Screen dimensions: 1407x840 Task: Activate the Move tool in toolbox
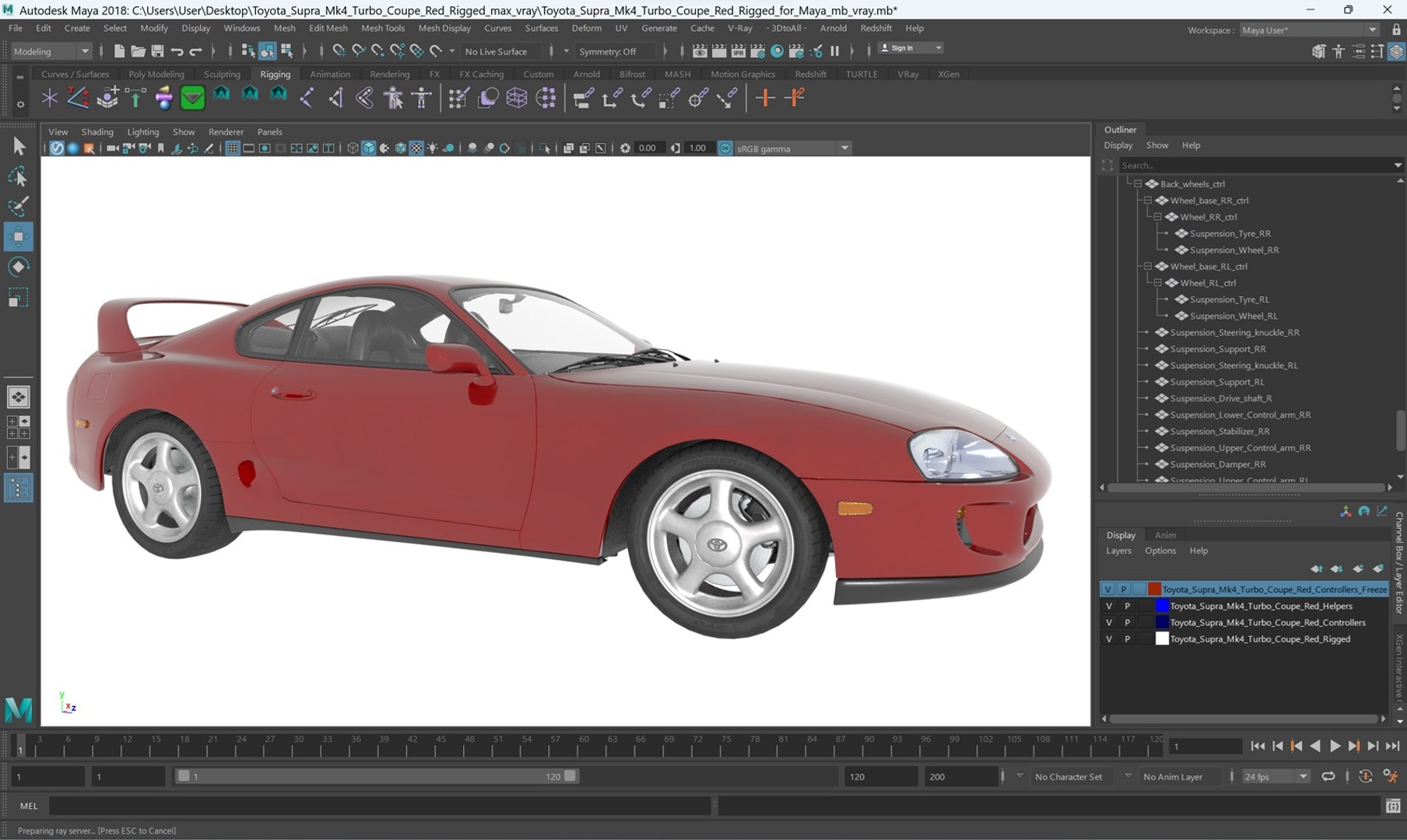tap(19, 236)
